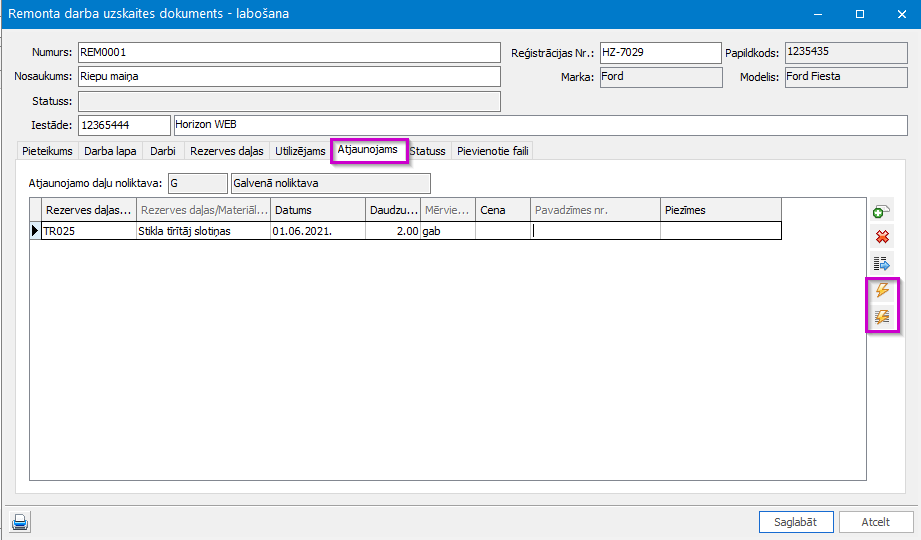Screen dimensions: 921x540
Task: Delete the row with red X icon
Action: pos(882,237)
